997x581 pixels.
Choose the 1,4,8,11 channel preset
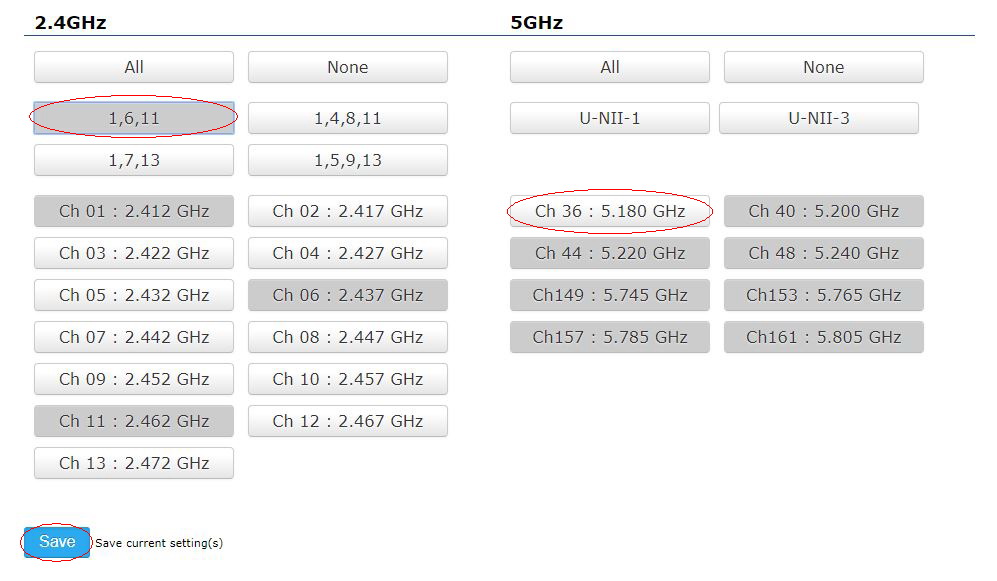[348, 118]
